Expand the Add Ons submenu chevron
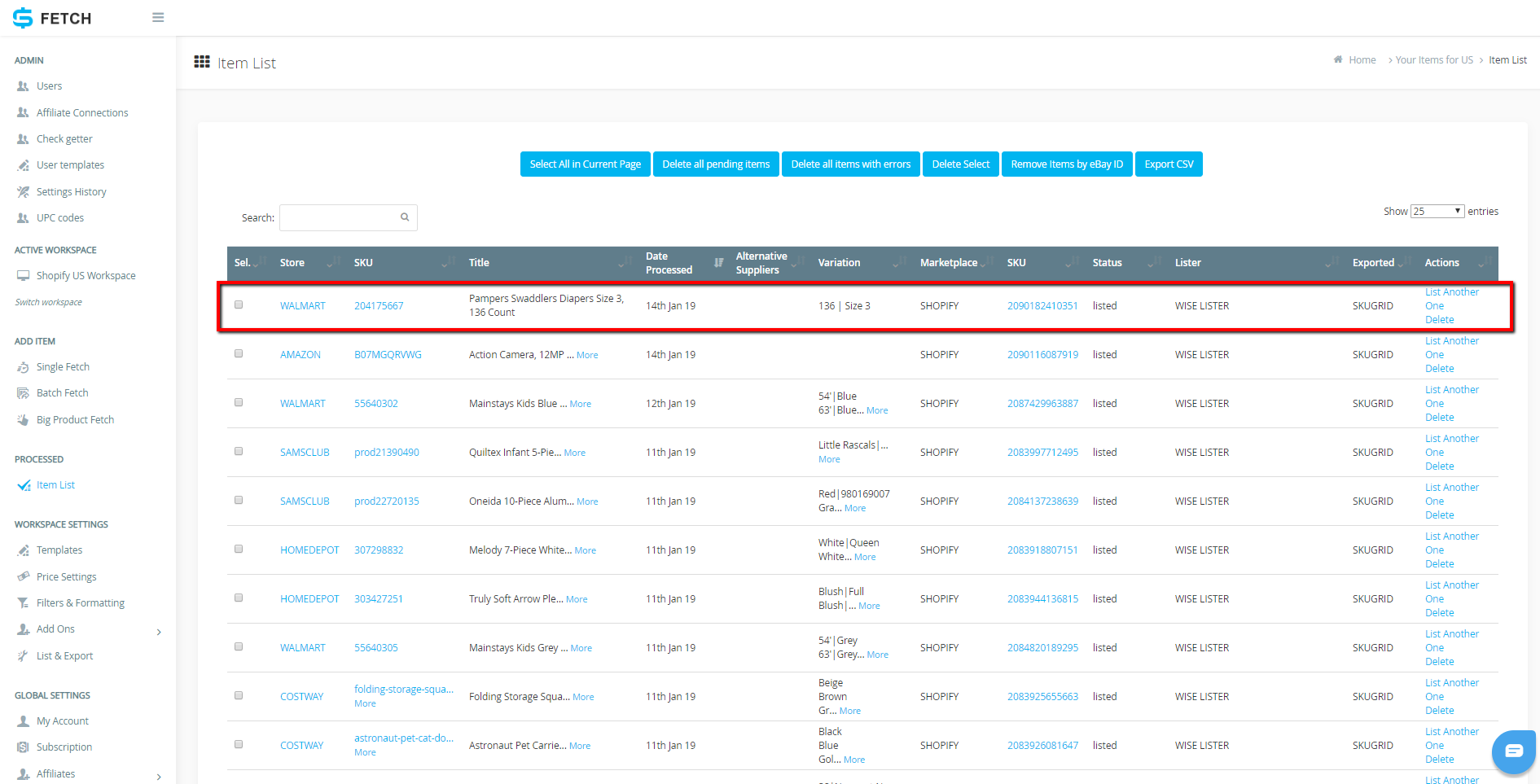1540x784 pixels. click(159, 633)
